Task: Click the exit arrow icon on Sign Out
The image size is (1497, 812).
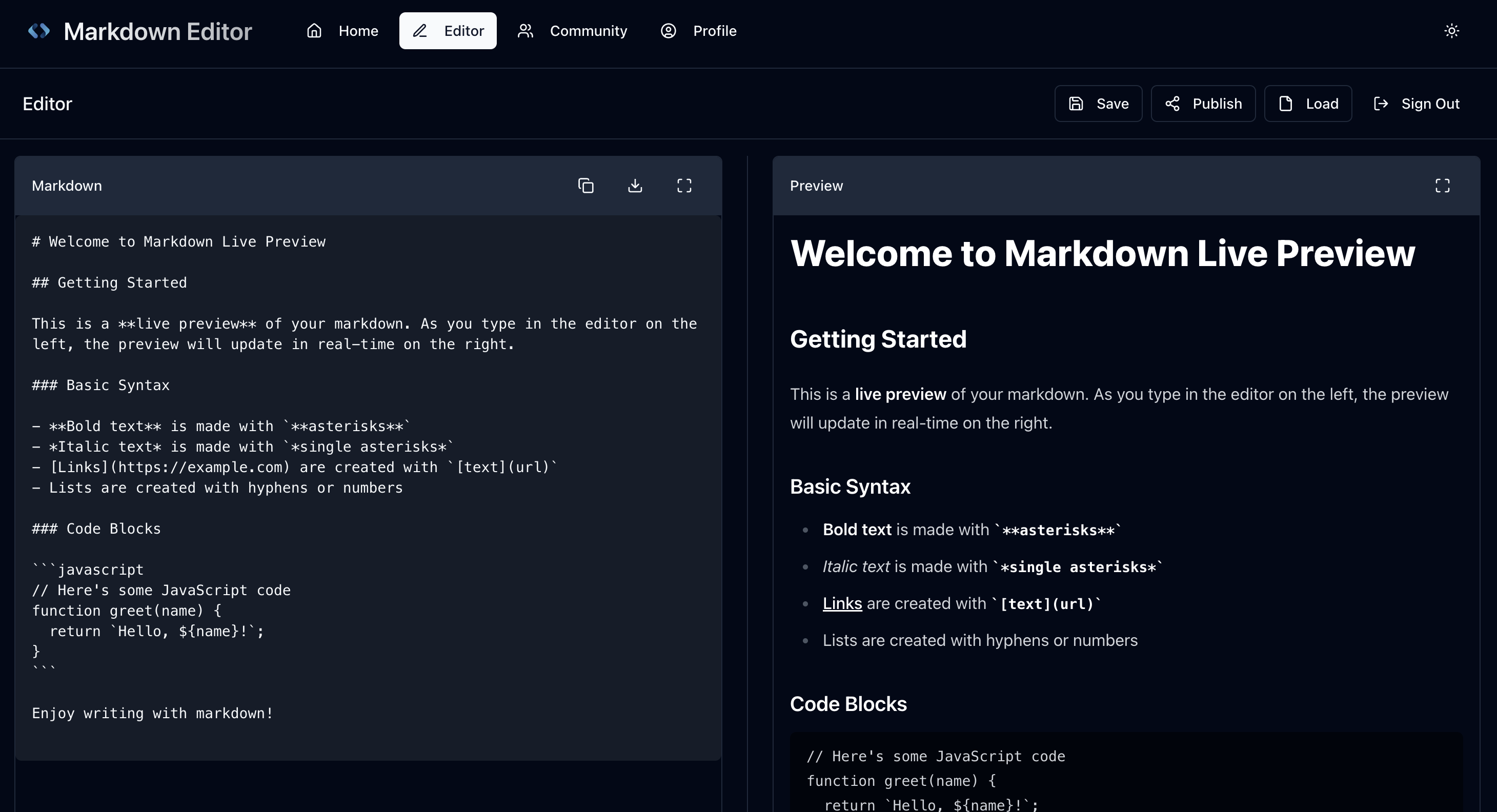Action: [1381, 104]
